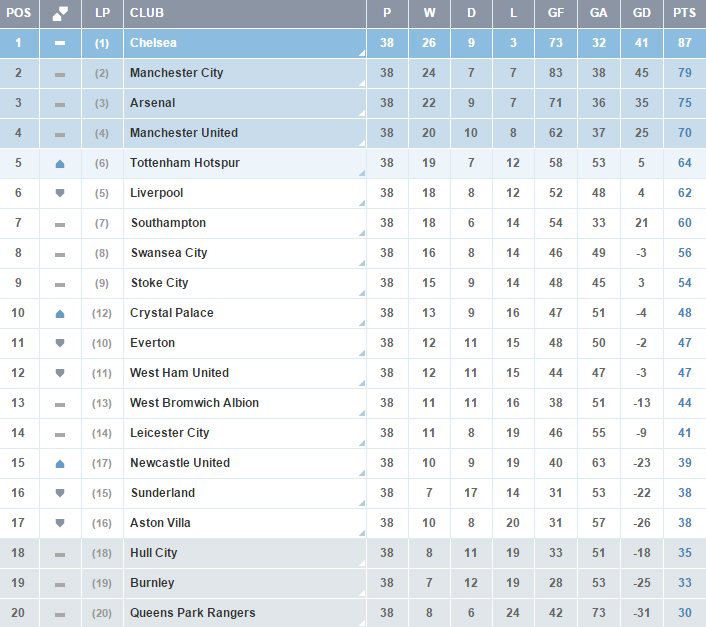
Task: Click the CLUB column header
Action: pos(147,13)
